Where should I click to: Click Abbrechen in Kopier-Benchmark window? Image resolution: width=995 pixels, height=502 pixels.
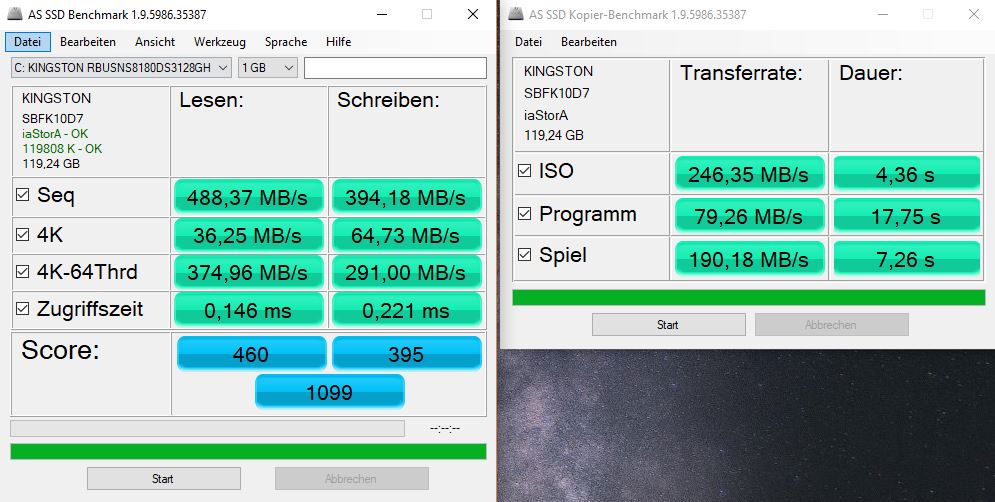point(831,324)
